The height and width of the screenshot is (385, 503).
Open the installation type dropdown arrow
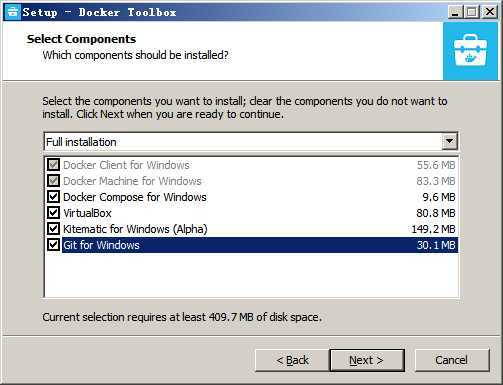pos(449,142)
